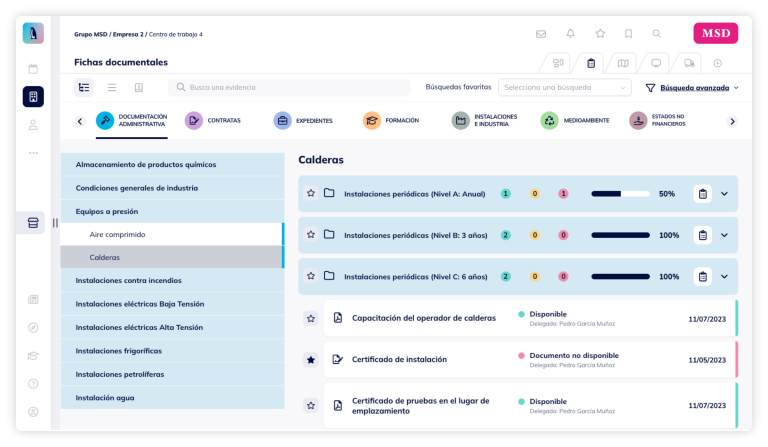The image size is (768, 447).
Task: Click the bookmark icon in the top bar
Action: 628,34
